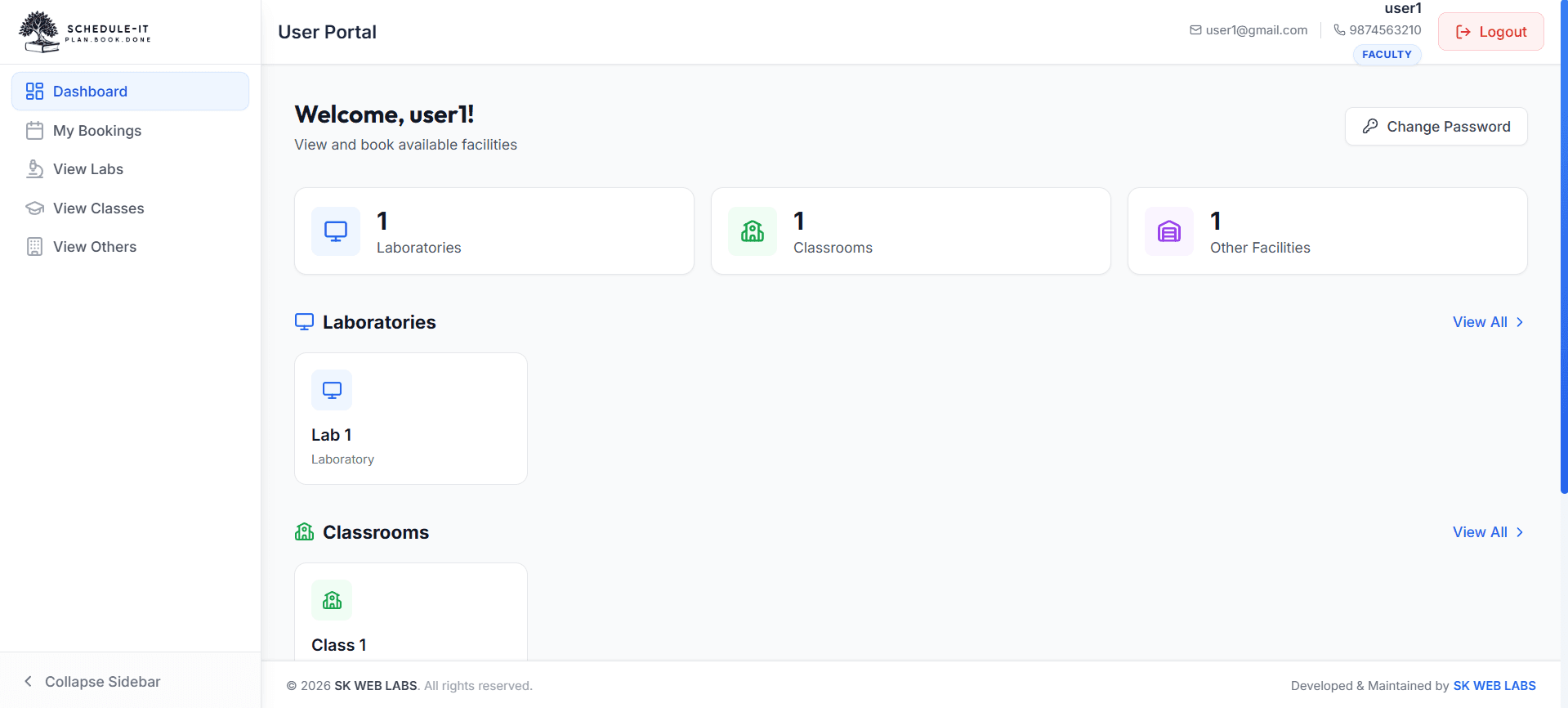Open the SK WEB LABS footer link
The width and height of the screenshot is (1568, 708).
pyautogui.click(x=1494, y=685)
